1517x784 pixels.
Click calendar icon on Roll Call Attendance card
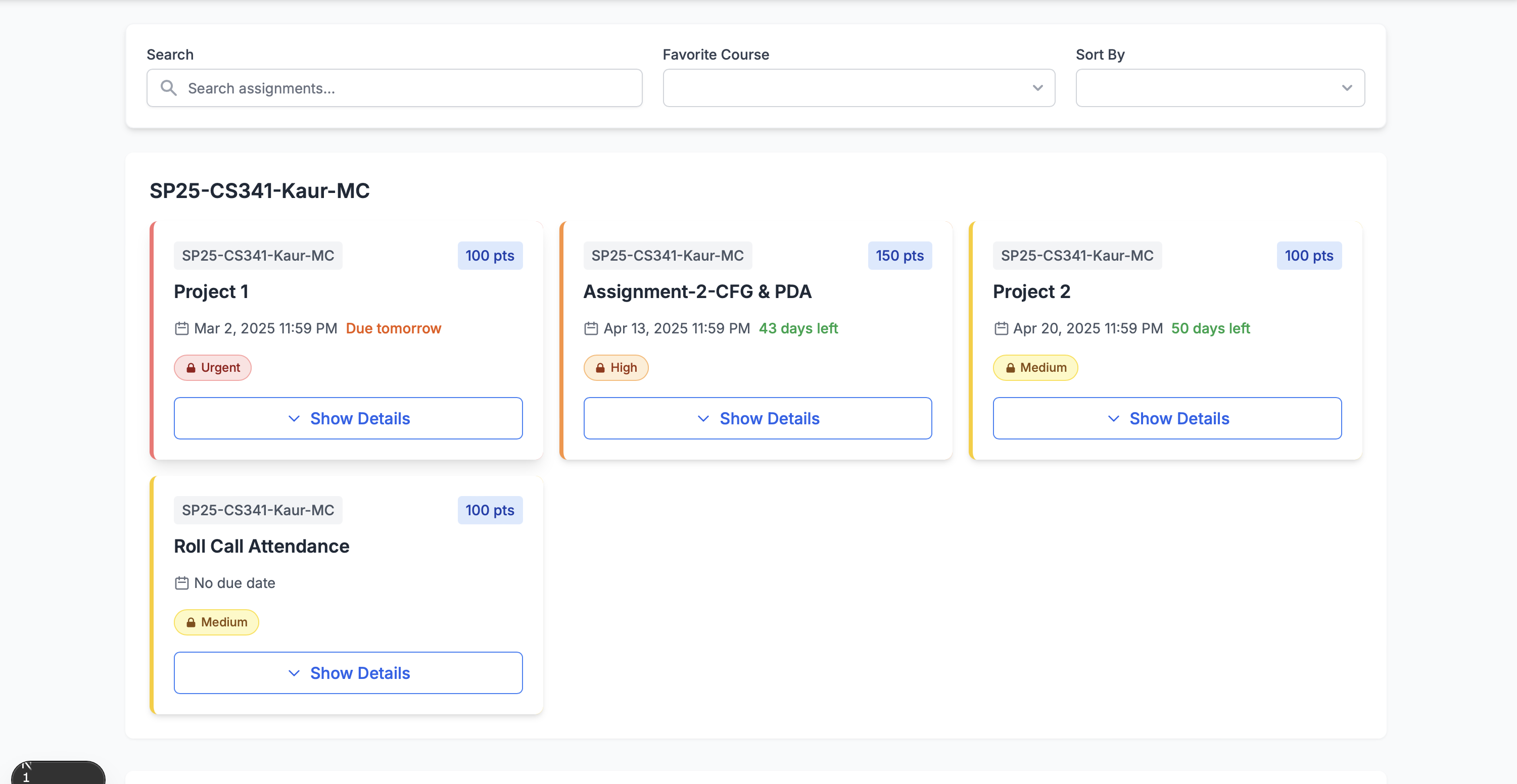click(x=181, y=583)
